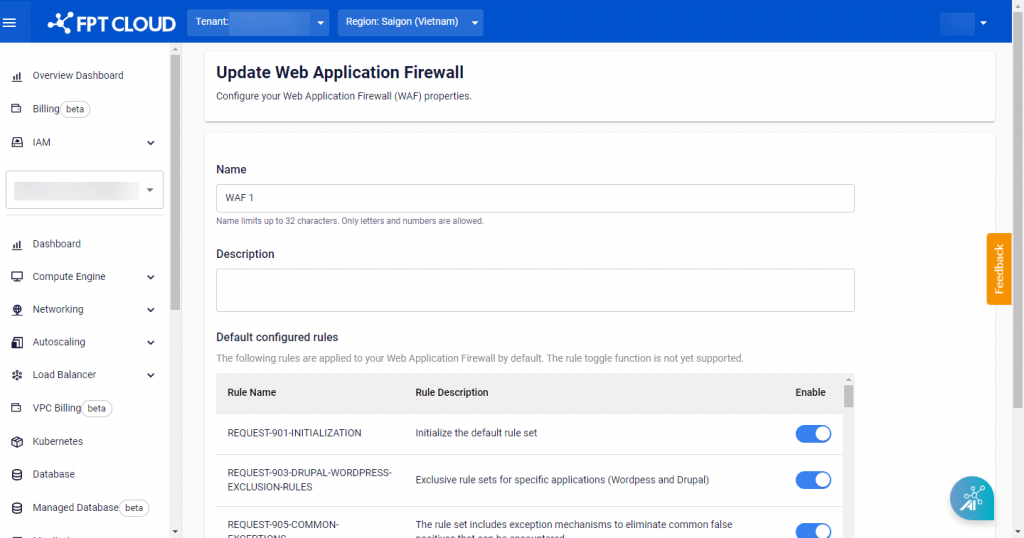Open Billing in the sidebar
This screenshot has height=538, width=1024.
click(46, 109)
